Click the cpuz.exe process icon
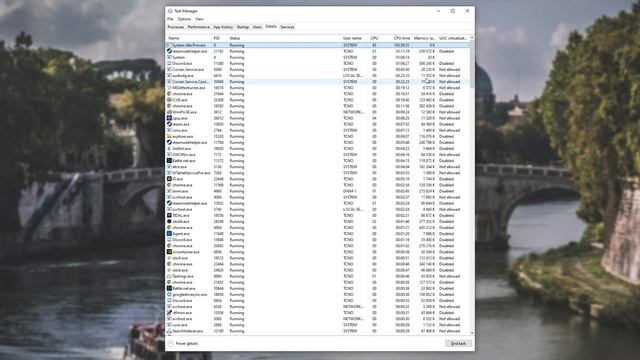 coord(169,118)
